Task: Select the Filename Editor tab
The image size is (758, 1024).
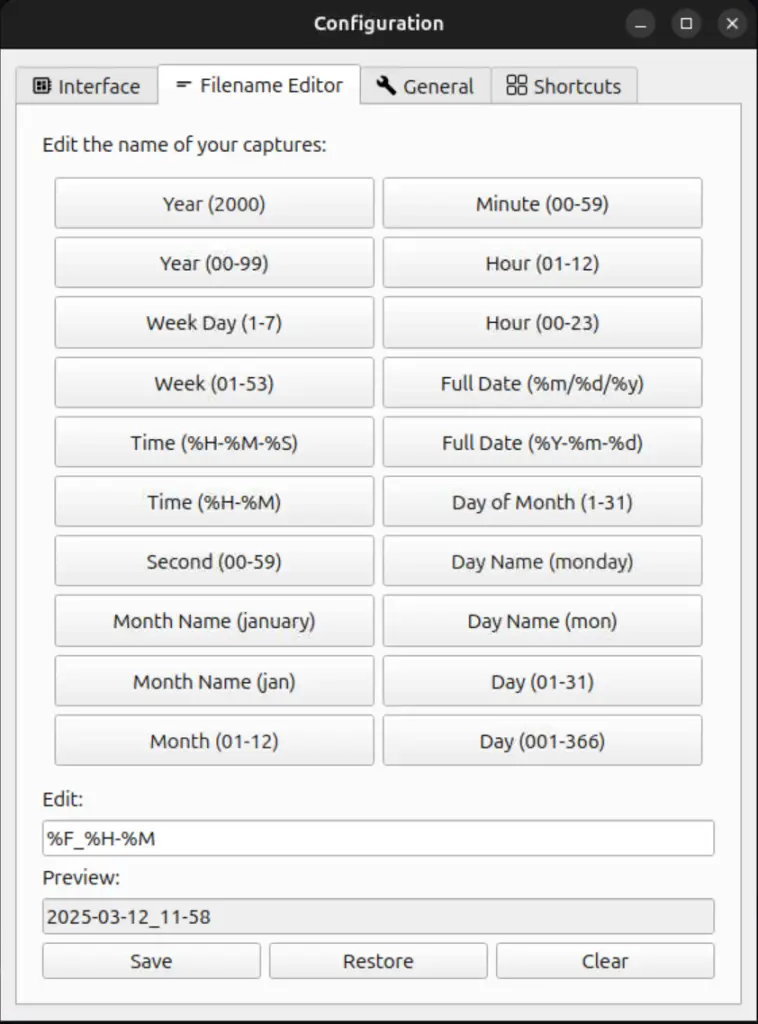Action: click(x=259, y=85)
